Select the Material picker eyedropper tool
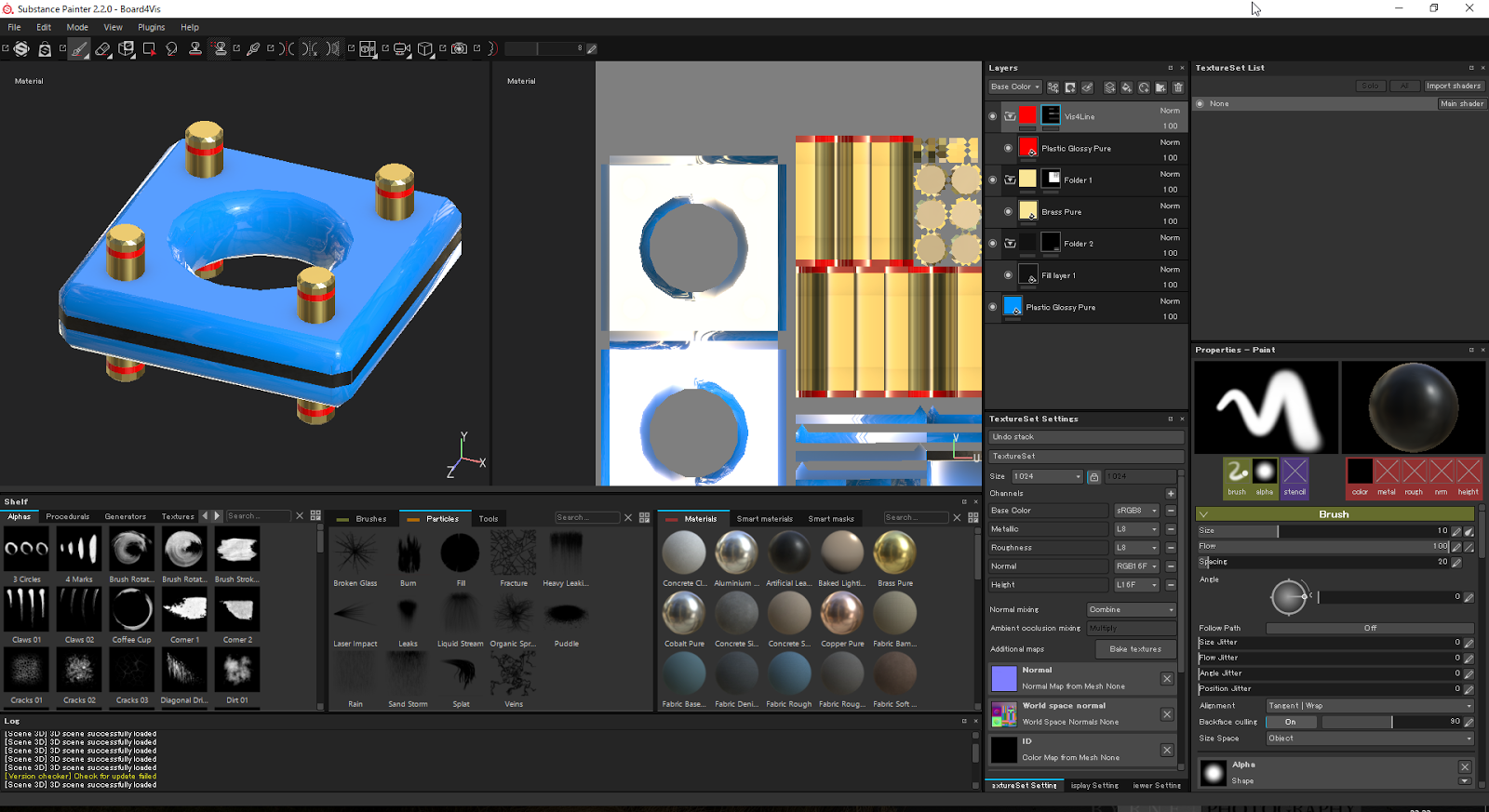Viewport: 1489px width, 812px height. coord(253,48)
